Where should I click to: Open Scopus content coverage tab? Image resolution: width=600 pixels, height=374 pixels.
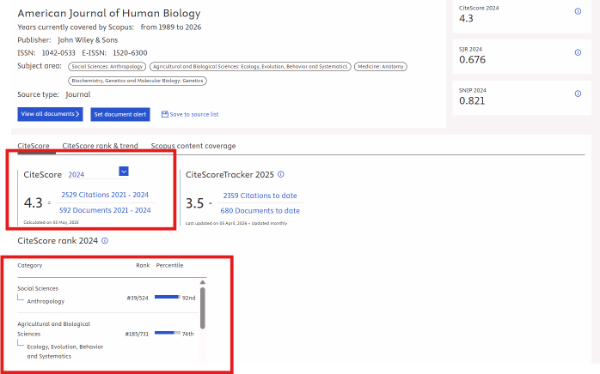[x=193, y=146]
